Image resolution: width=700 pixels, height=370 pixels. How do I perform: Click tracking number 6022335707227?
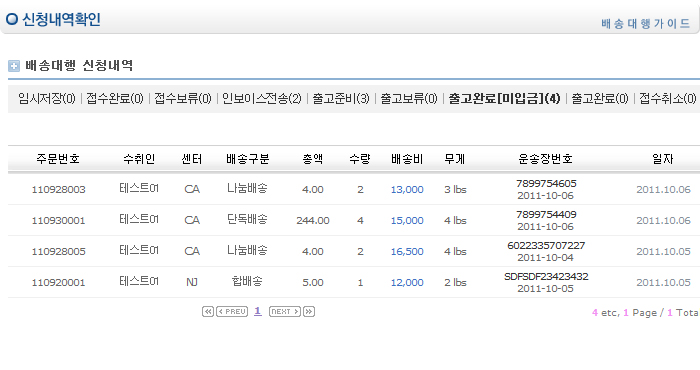point(546,245)
